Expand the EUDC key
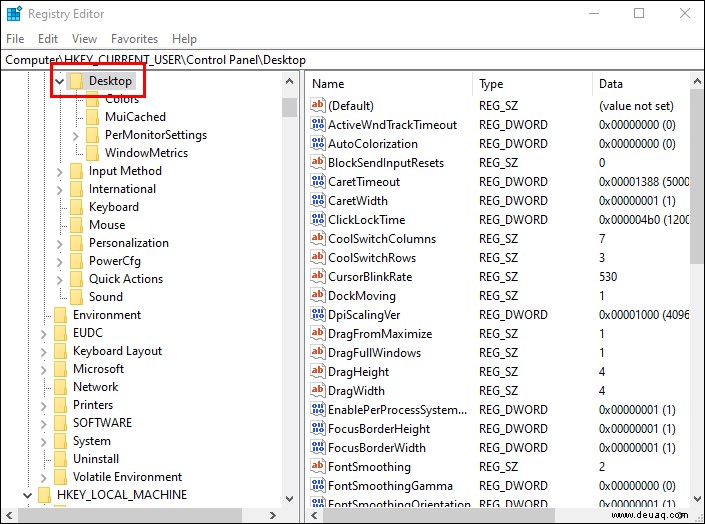 tap(43, 333)
